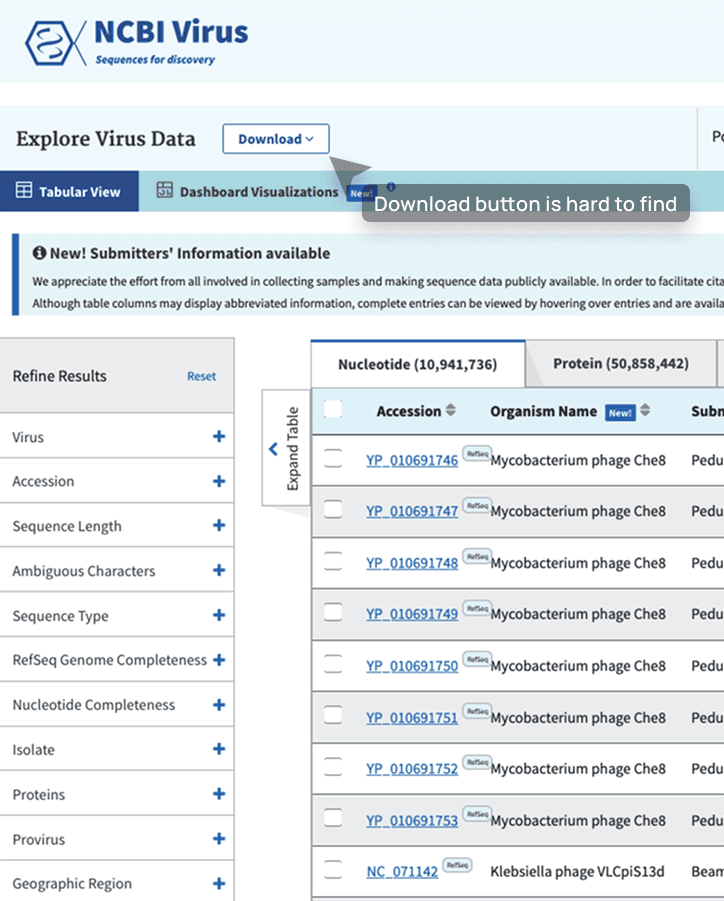Viewport: 724px width, 901px height.
Task: Check the box for YP_010691750
Action: click(x=333, y=664)
